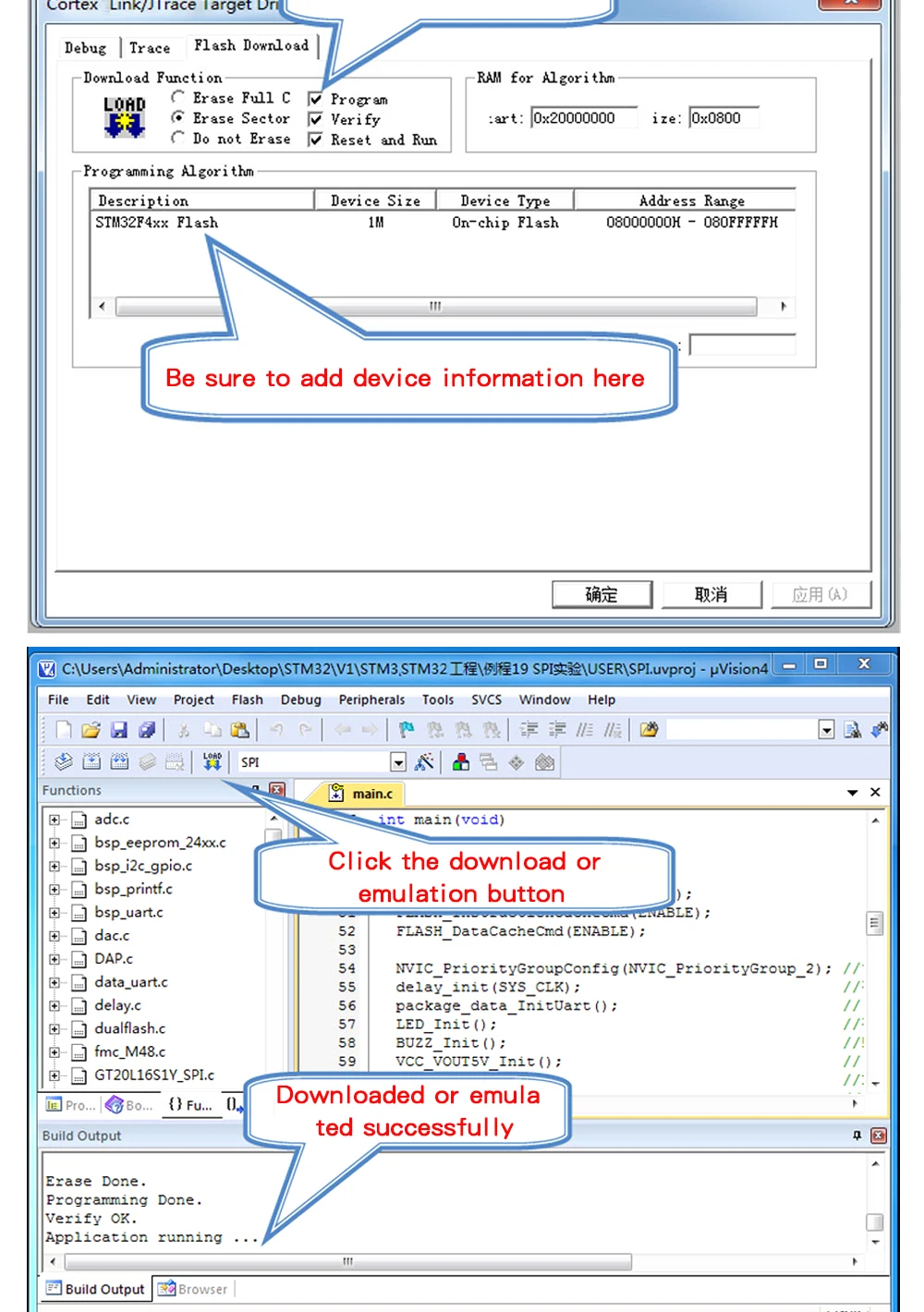This screenshot has height=1312, width=924.
Task: Click the main.c tab file icon
Action: coord(336,793)
